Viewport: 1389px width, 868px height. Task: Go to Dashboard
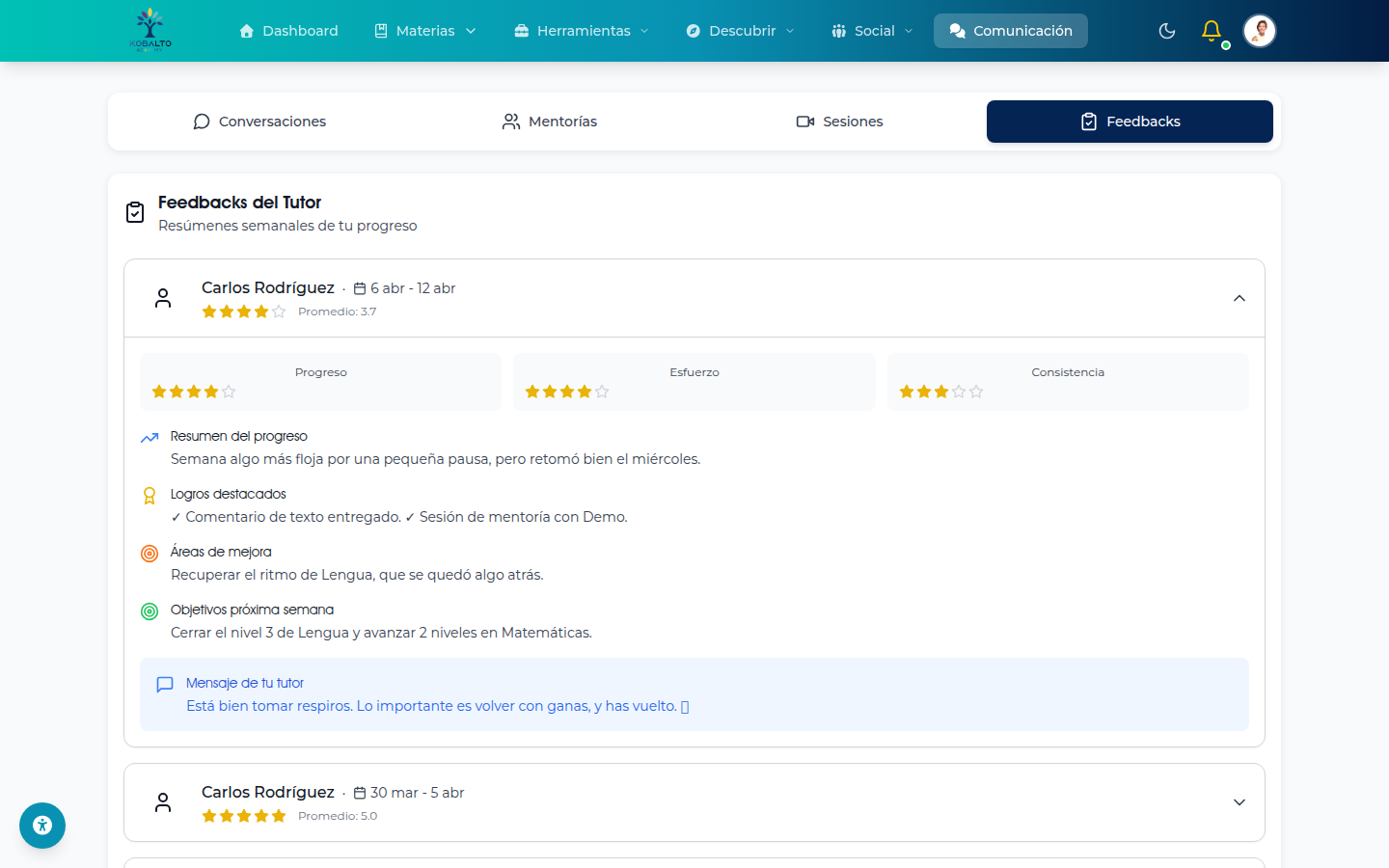[x=288, y=31]
